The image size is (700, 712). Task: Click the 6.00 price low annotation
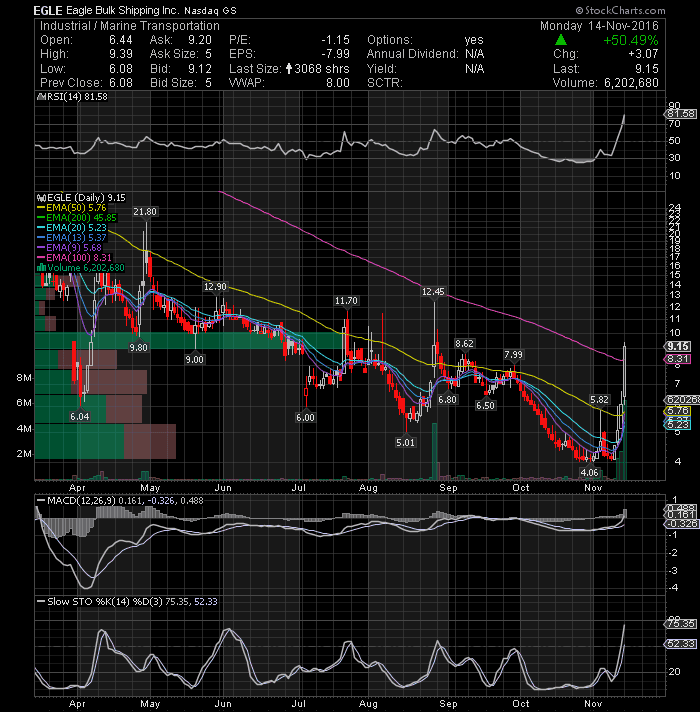click(305, 417)
